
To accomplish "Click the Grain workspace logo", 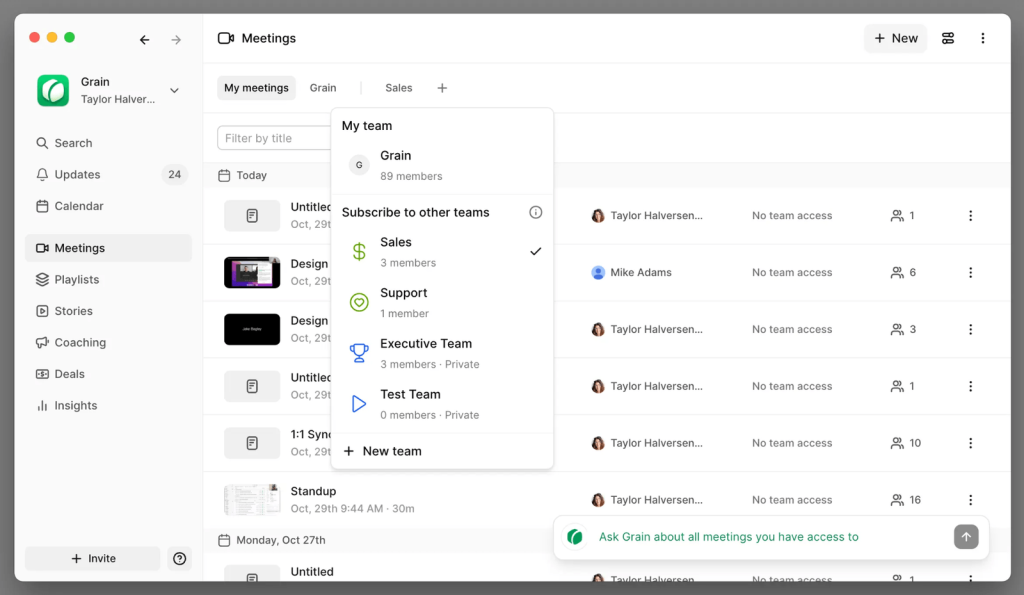I will coord(53,90).
